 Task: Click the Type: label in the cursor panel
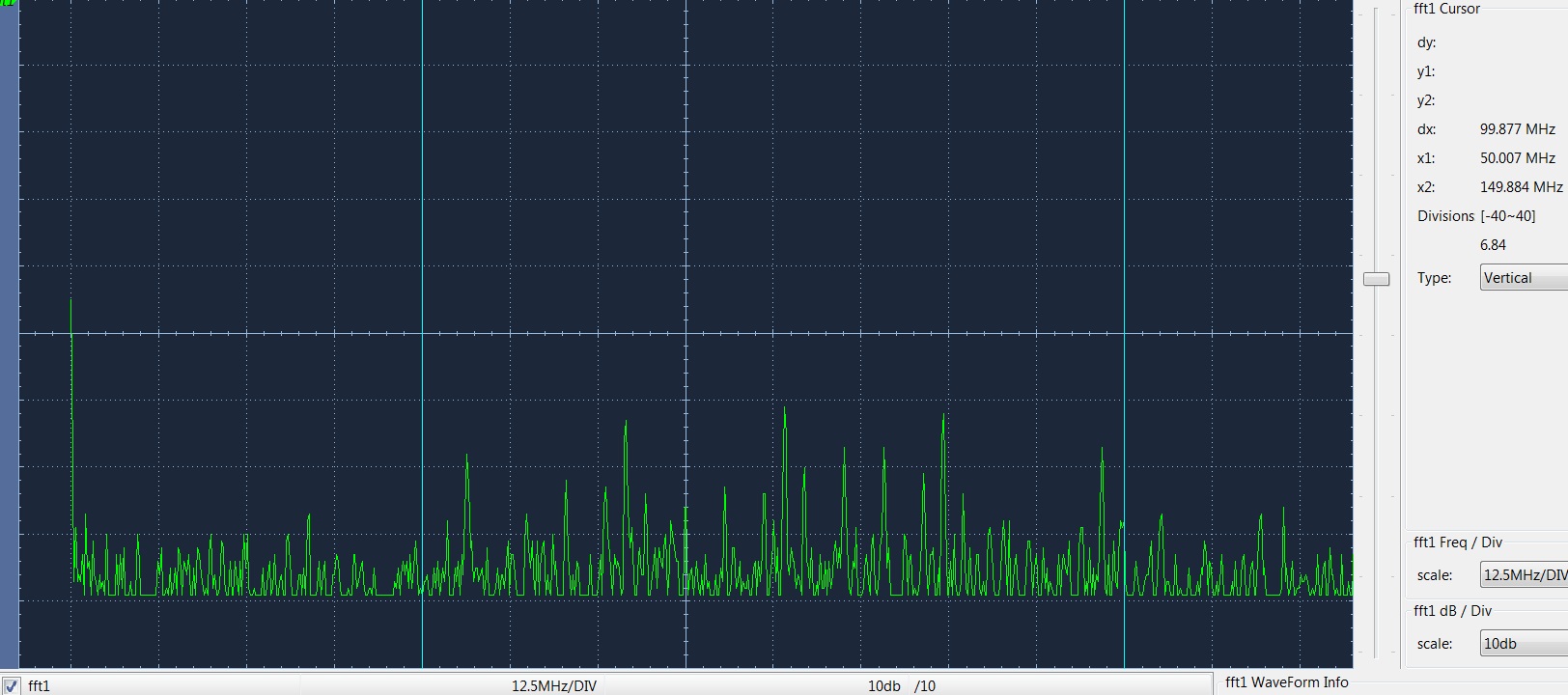tap(1435, 278)
